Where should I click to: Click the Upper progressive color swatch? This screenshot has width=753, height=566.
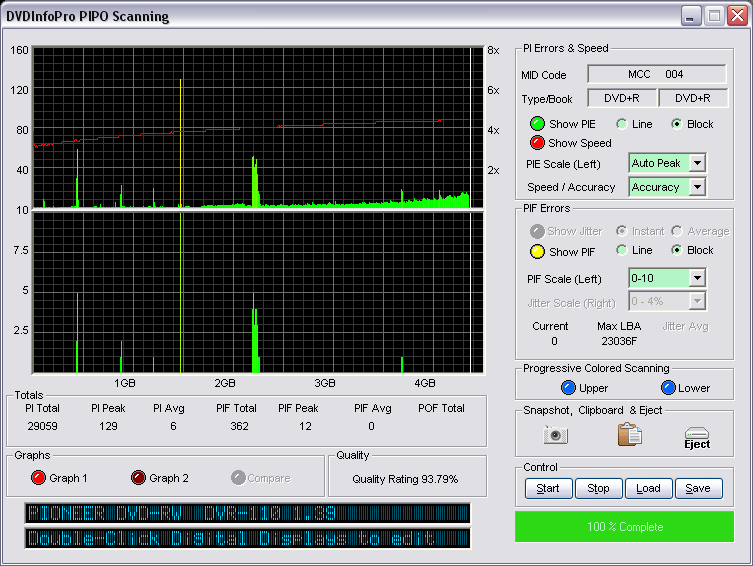[568, 388]
